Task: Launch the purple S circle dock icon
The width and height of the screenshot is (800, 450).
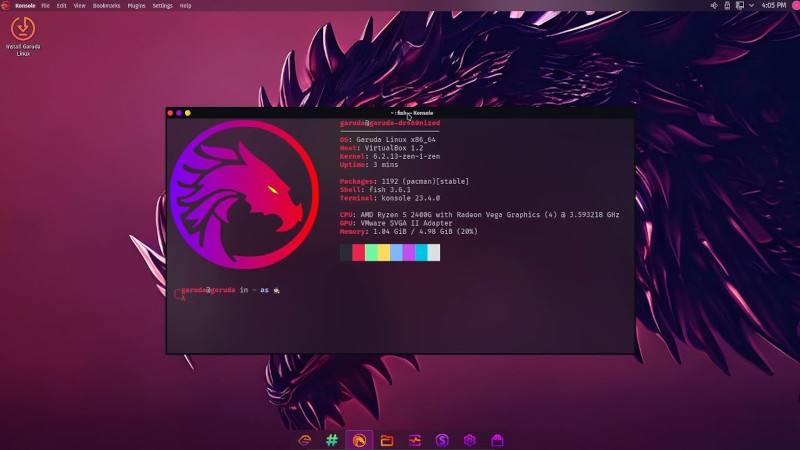Action: [442, 440]
